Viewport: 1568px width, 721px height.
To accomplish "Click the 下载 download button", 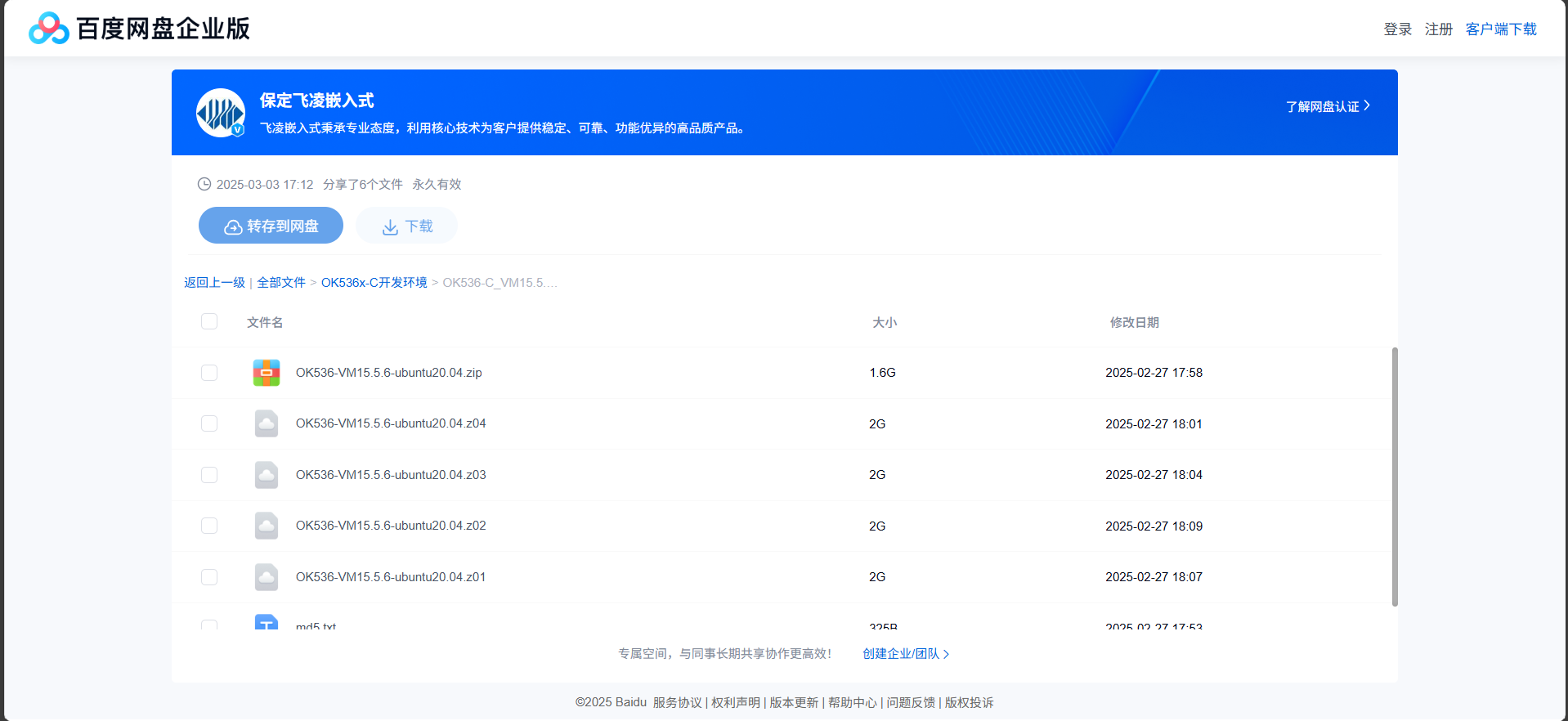I will coord(406,226).
